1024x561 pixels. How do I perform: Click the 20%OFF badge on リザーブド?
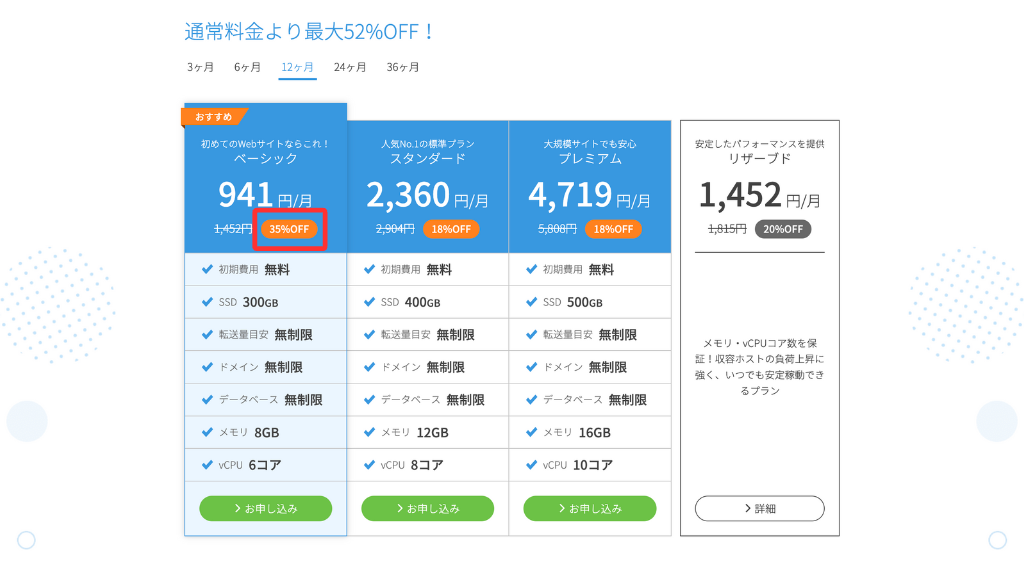click(783, 229)
